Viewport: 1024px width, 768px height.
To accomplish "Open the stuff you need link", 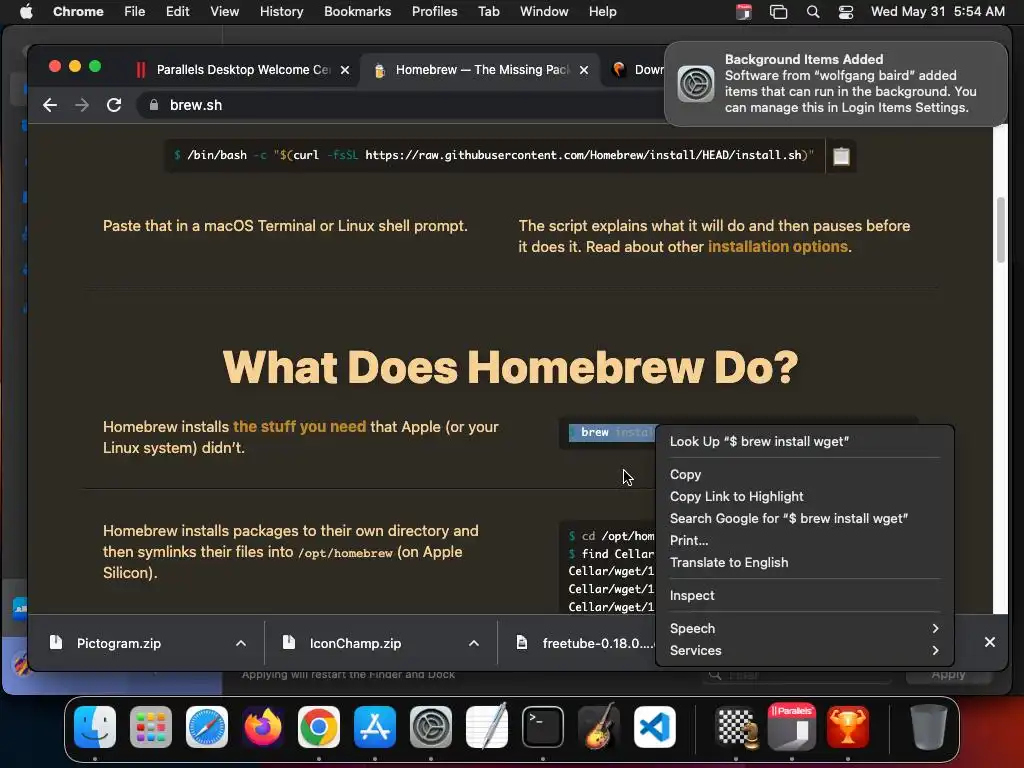I will (299, 426).
